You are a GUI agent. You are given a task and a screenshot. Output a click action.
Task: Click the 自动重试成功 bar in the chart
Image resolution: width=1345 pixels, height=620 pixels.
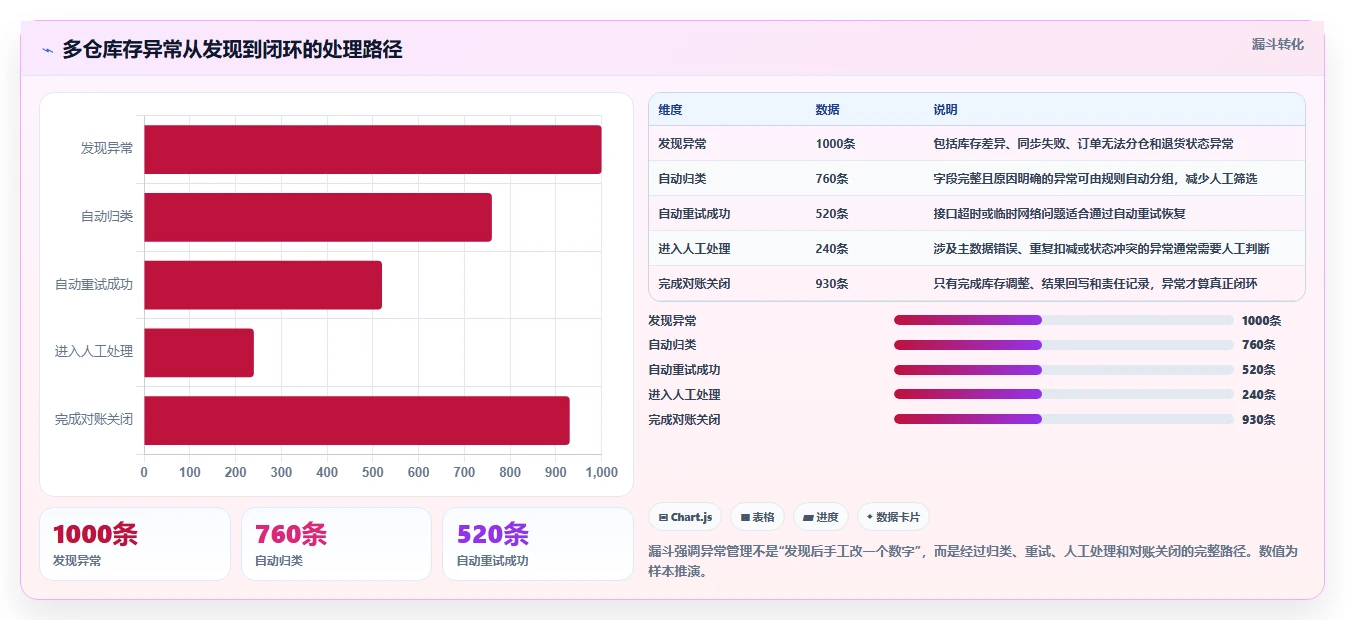(x=263, y=285)
